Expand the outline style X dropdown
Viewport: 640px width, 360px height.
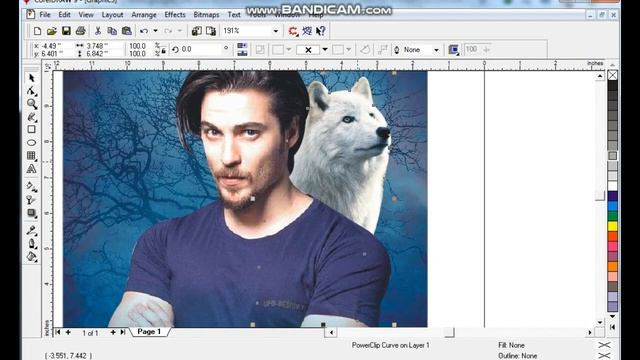[x=325, y=50]
